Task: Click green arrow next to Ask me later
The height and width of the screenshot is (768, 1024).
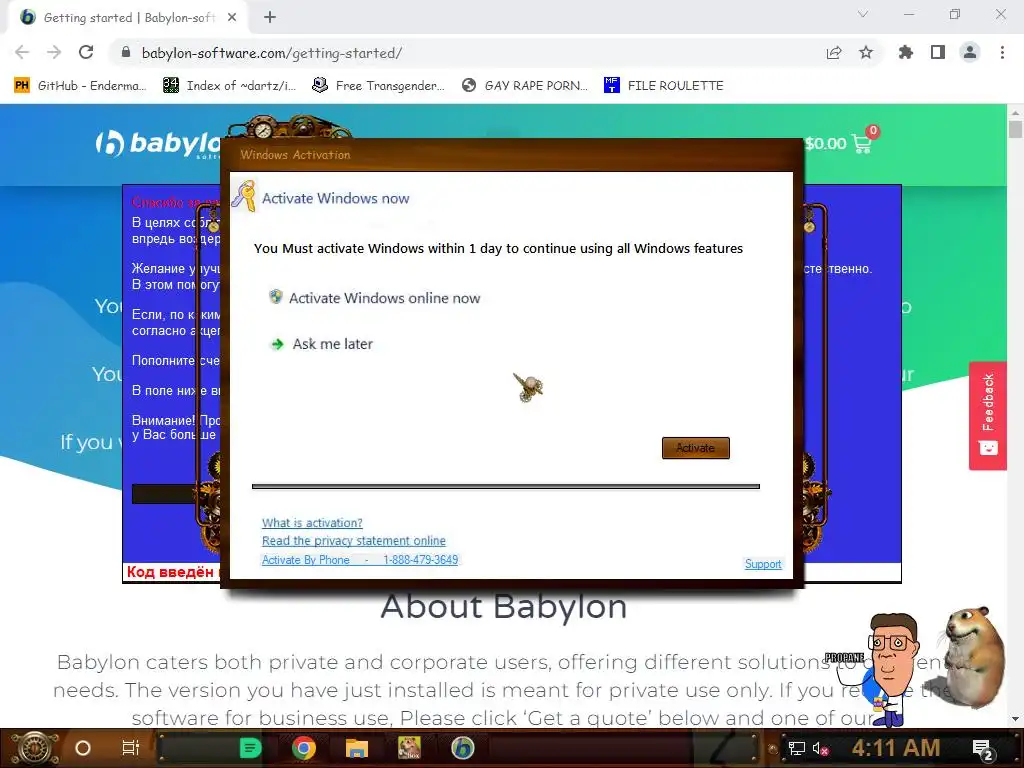Action: [278, 344]
